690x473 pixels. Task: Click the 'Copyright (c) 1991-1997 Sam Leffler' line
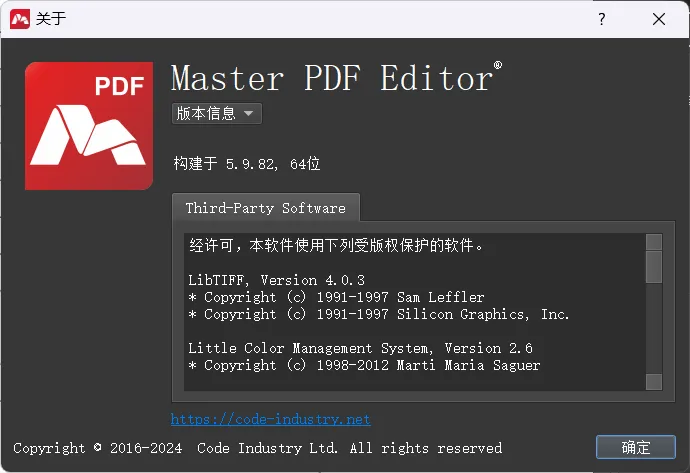click(x=336, y=297)
